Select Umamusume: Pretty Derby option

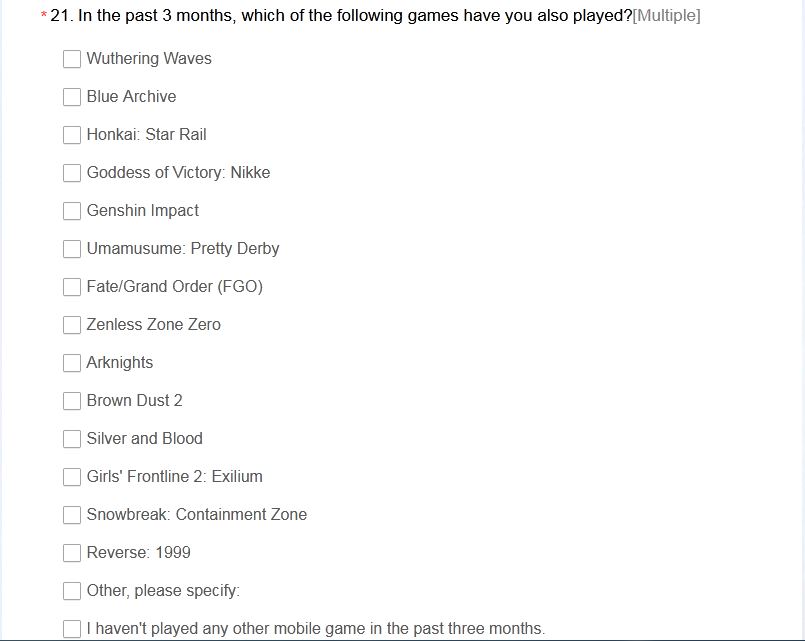(72, 249)
